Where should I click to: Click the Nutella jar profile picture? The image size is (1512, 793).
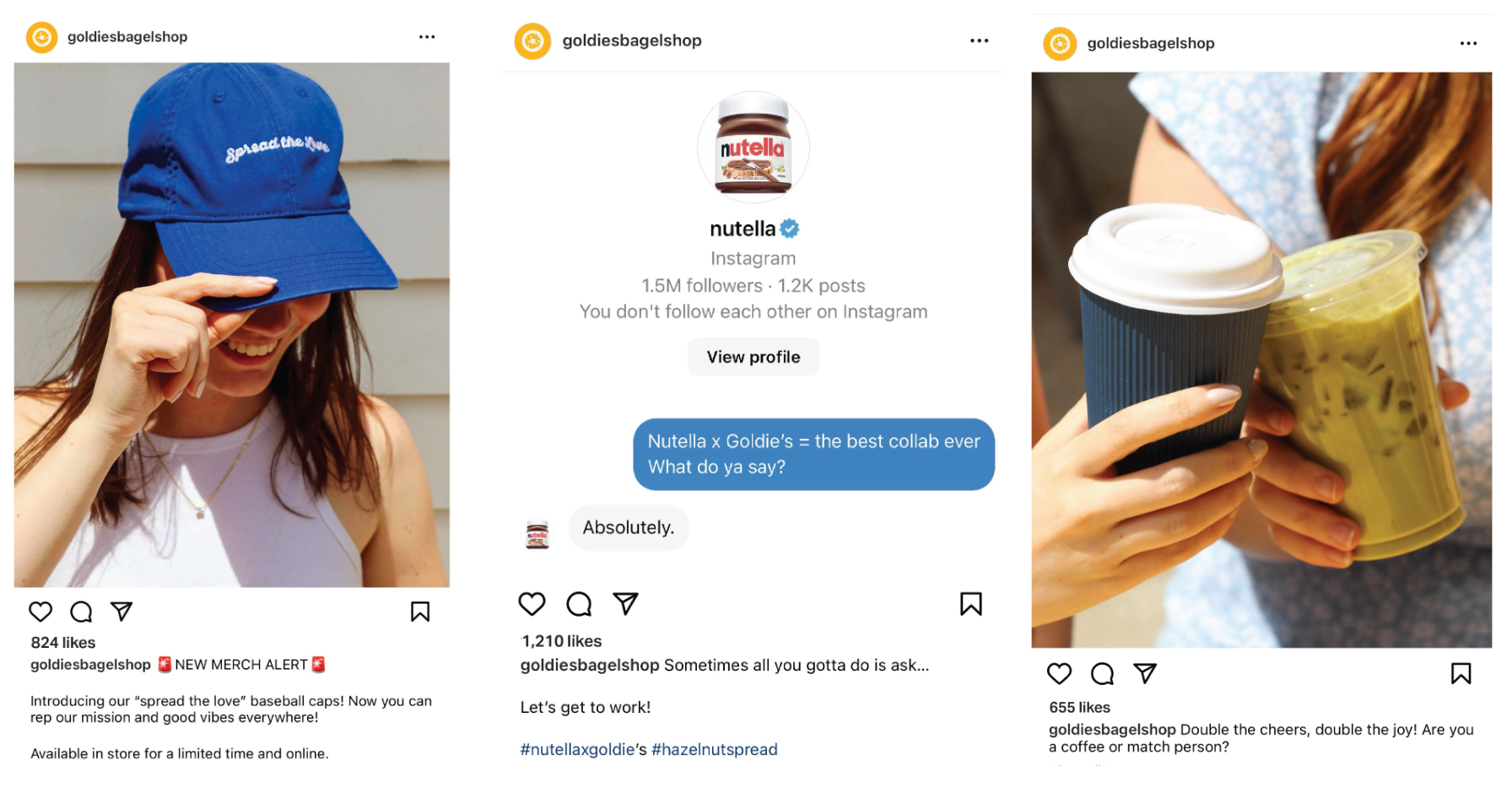coord(753,147)
